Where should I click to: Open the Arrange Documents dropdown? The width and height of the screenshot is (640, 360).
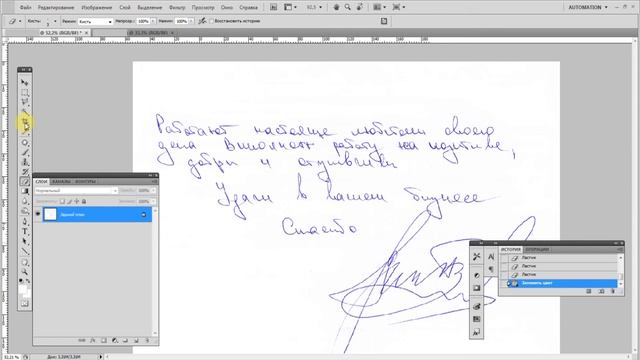[x=380, y=7]
